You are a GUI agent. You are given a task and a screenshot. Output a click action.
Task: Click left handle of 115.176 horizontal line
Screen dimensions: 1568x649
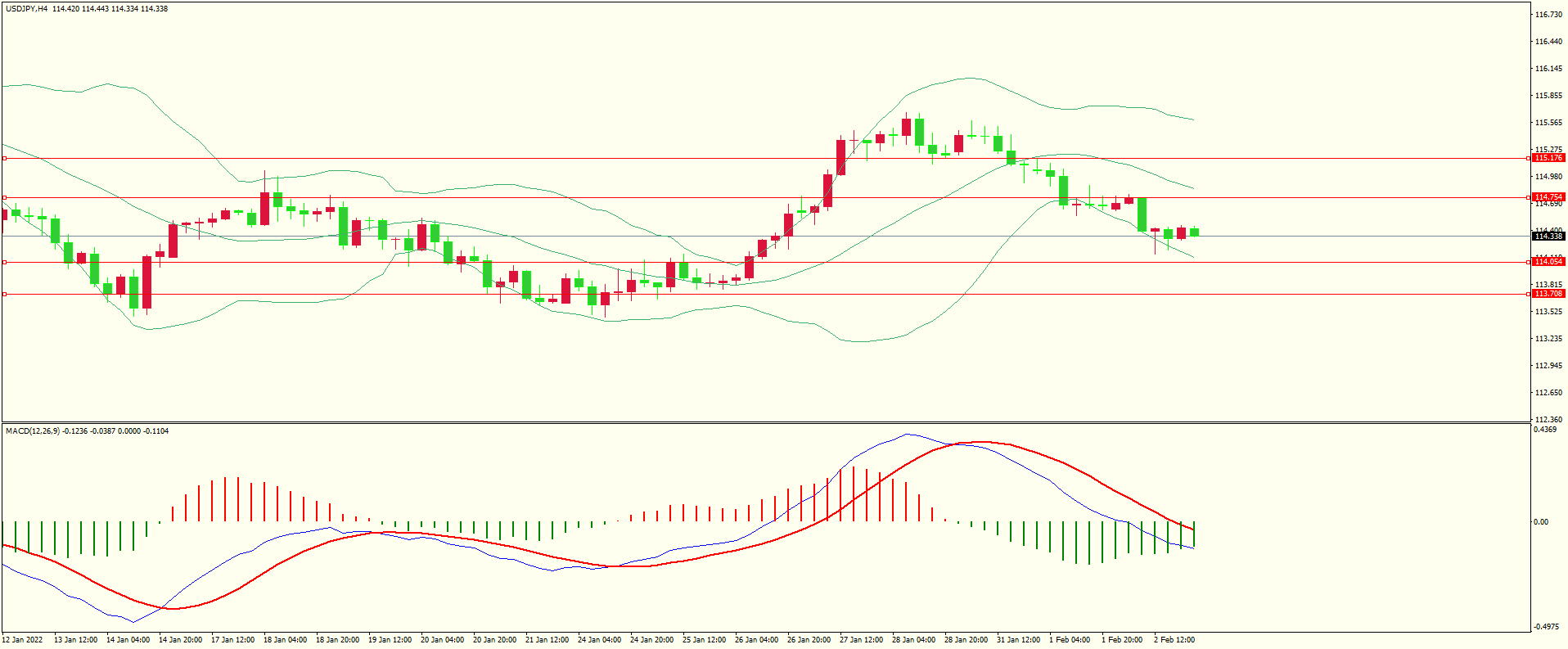4,159
